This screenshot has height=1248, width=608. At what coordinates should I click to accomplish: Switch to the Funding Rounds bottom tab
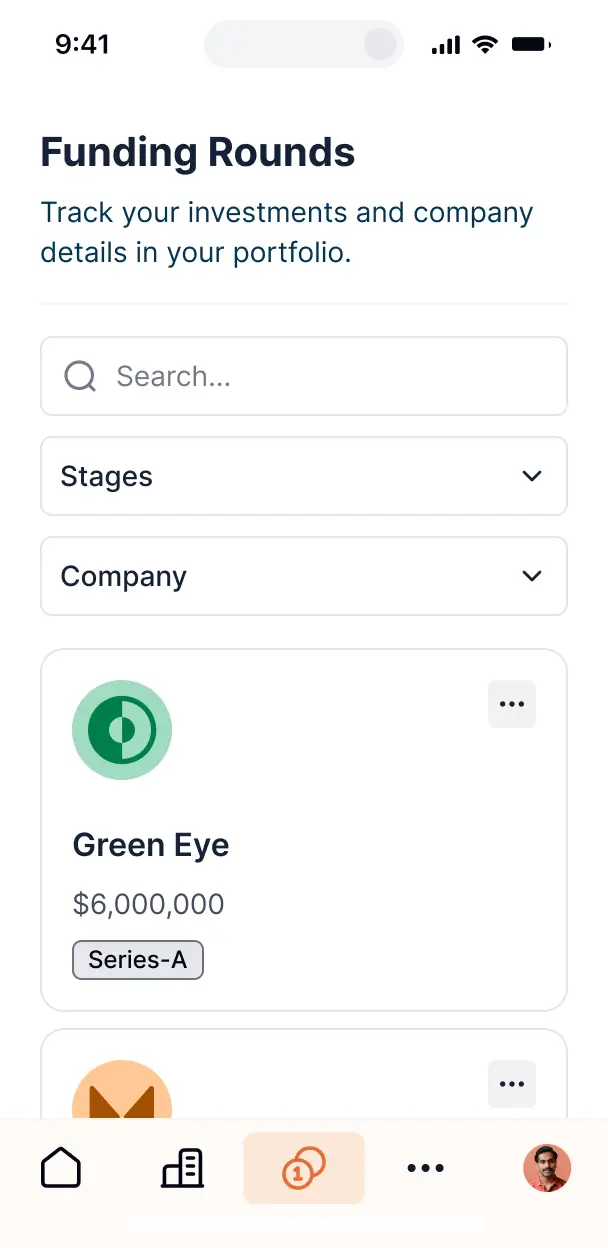304,1167
